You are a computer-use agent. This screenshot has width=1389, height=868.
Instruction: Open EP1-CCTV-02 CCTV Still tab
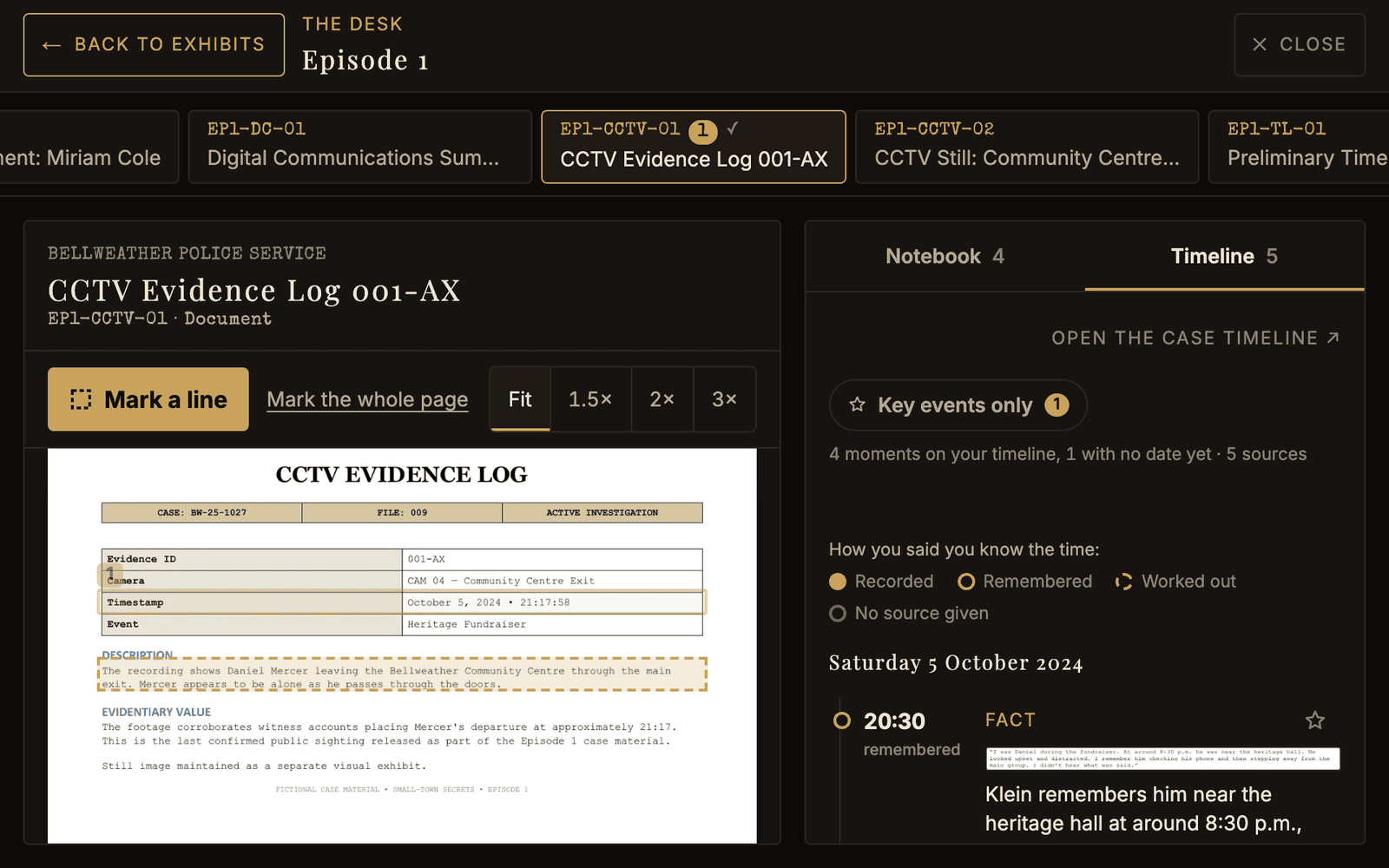click(x=1027, y=147)
